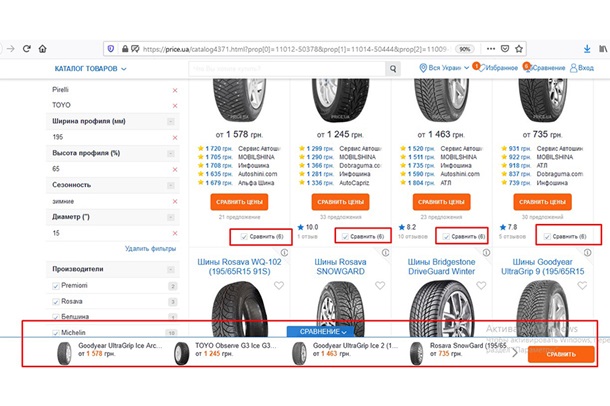Screen dimensions: 610x406
Task: Collapse the СРАВНЕНИЕ bottom panel tab
Action: tap(320, 331)
